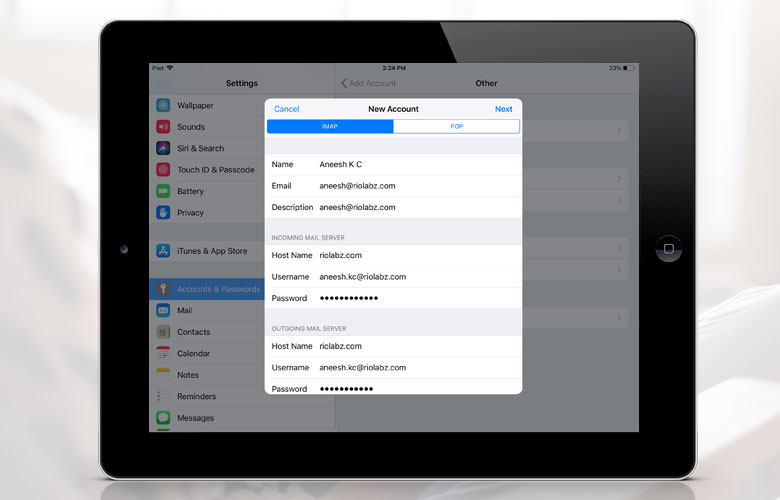
Task: Open Sounds via its red speaker icon
Action: coord(163,127)
